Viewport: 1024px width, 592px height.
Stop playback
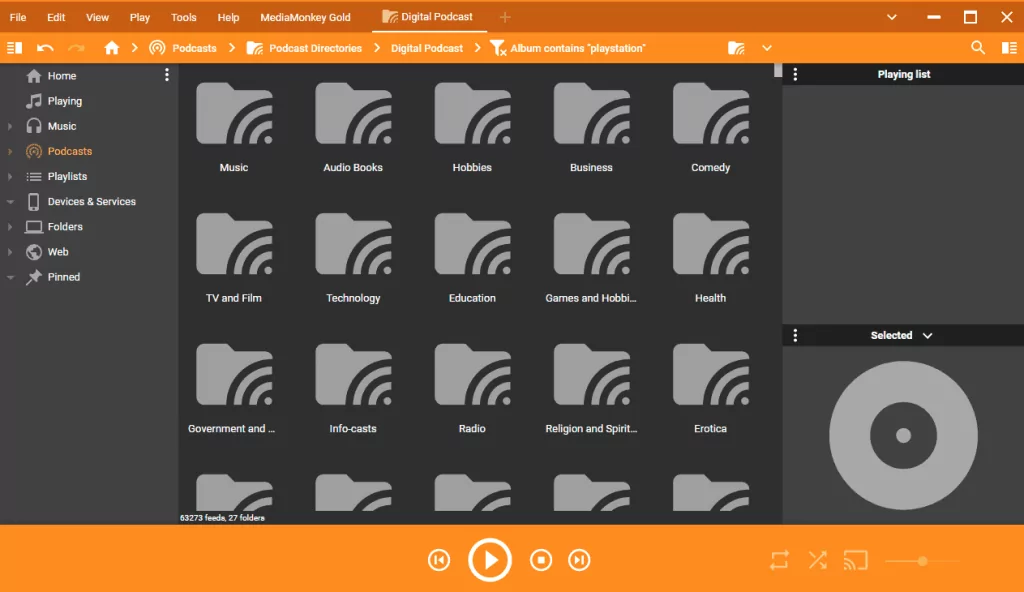tap(541, 560)
